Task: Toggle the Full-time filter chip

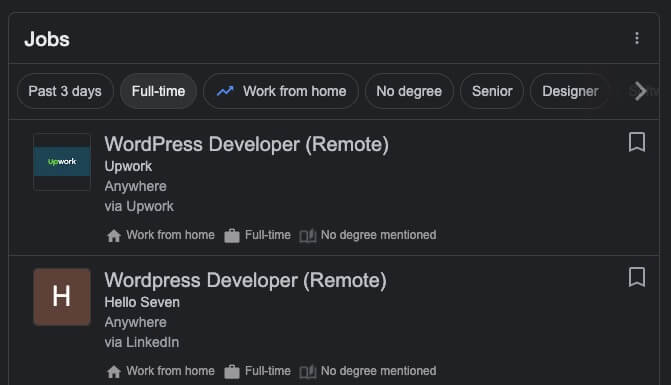Action: (x=158, y=91)
